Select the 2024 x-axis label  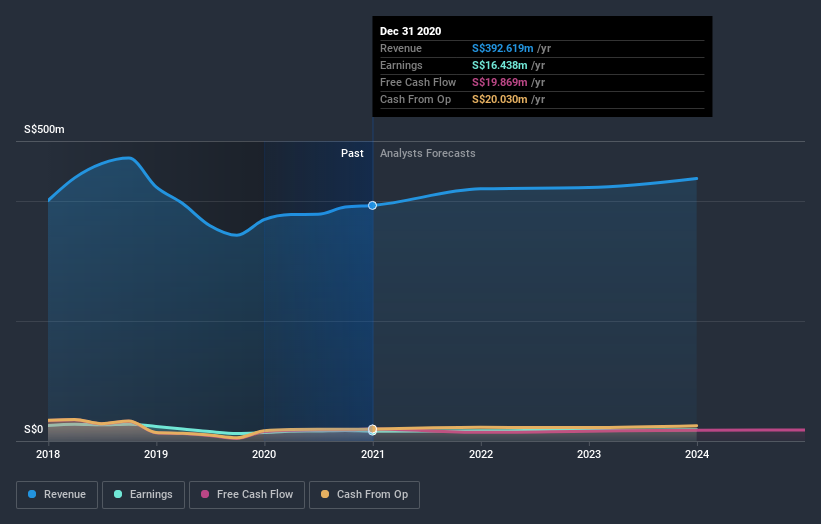697,454
